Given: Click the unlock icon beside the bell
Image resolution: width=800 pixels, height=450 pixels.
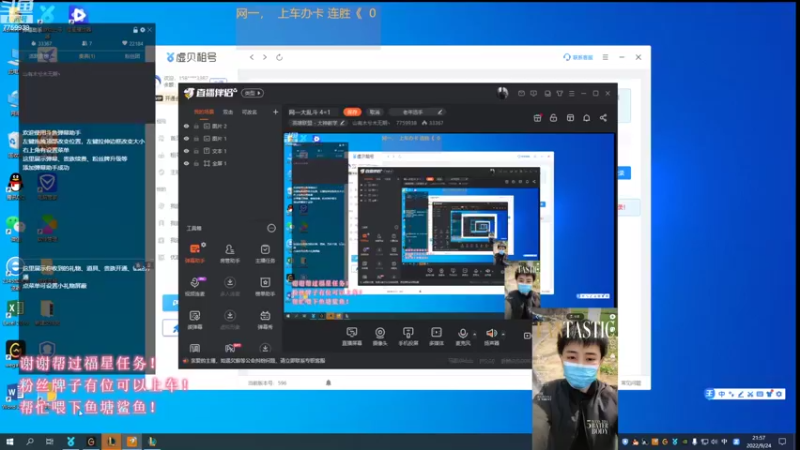Looking at the screenshot, I should pyautogui.click(x=554, y=118).
